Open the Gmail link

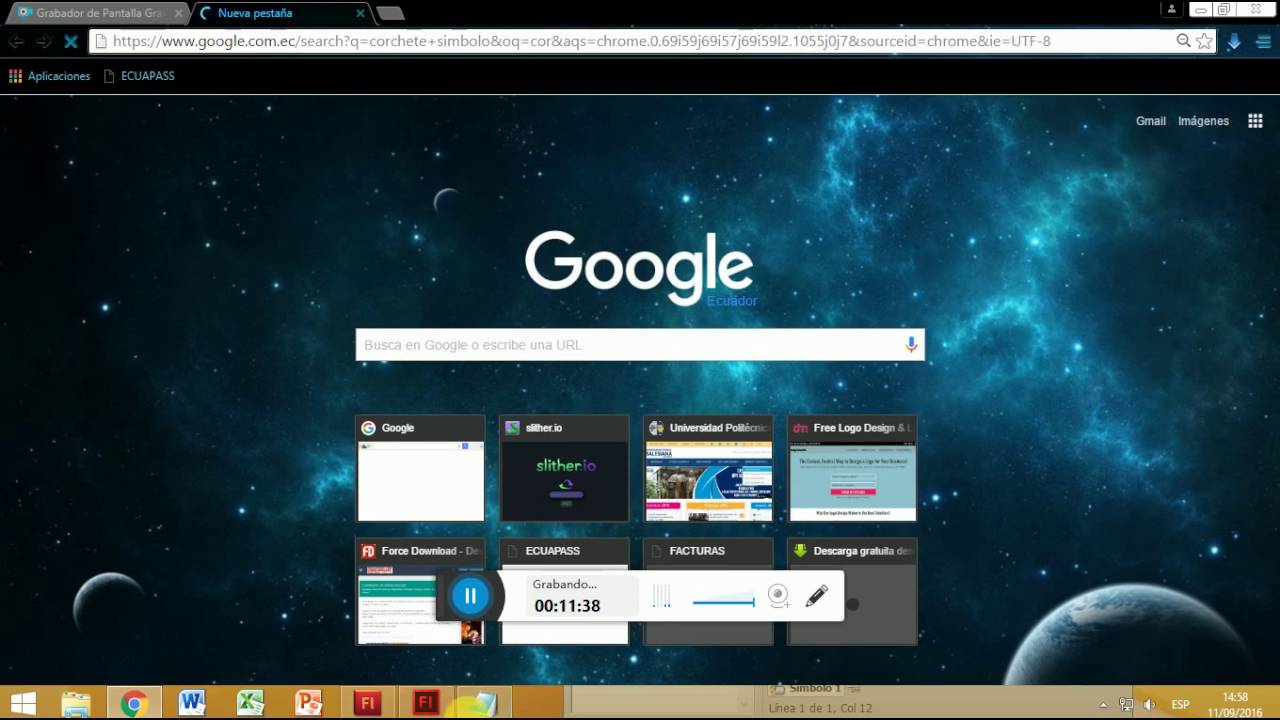[x=1151, y=121]
